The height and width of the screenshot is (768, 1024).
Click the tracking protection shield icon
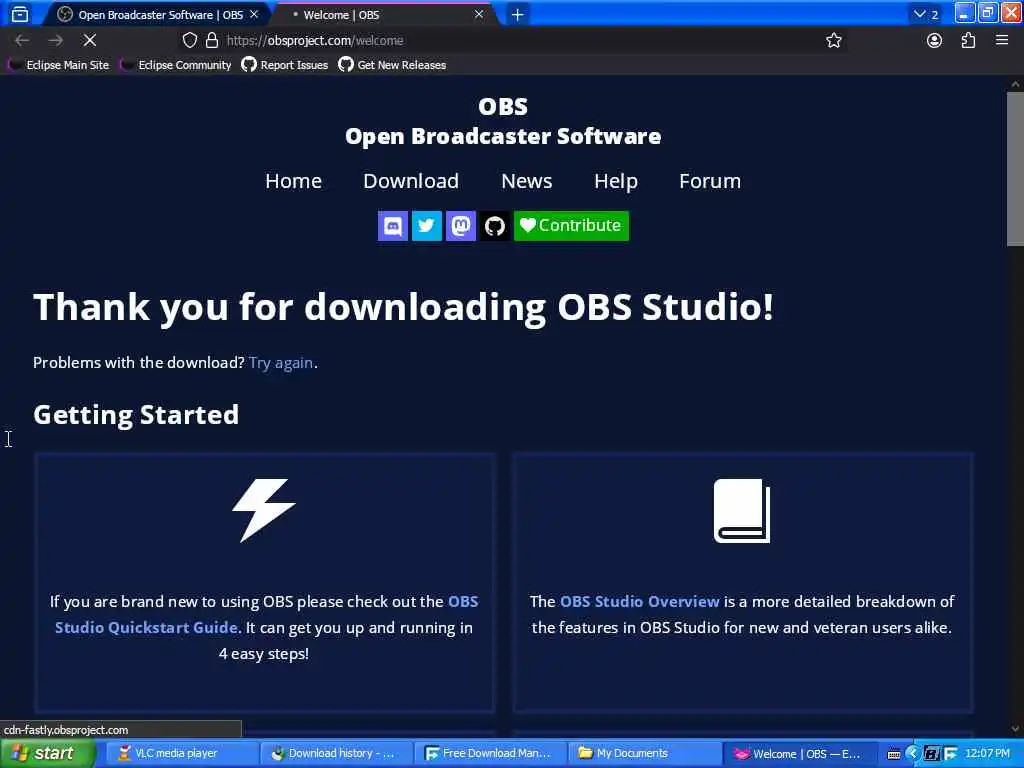pos(189,40)
